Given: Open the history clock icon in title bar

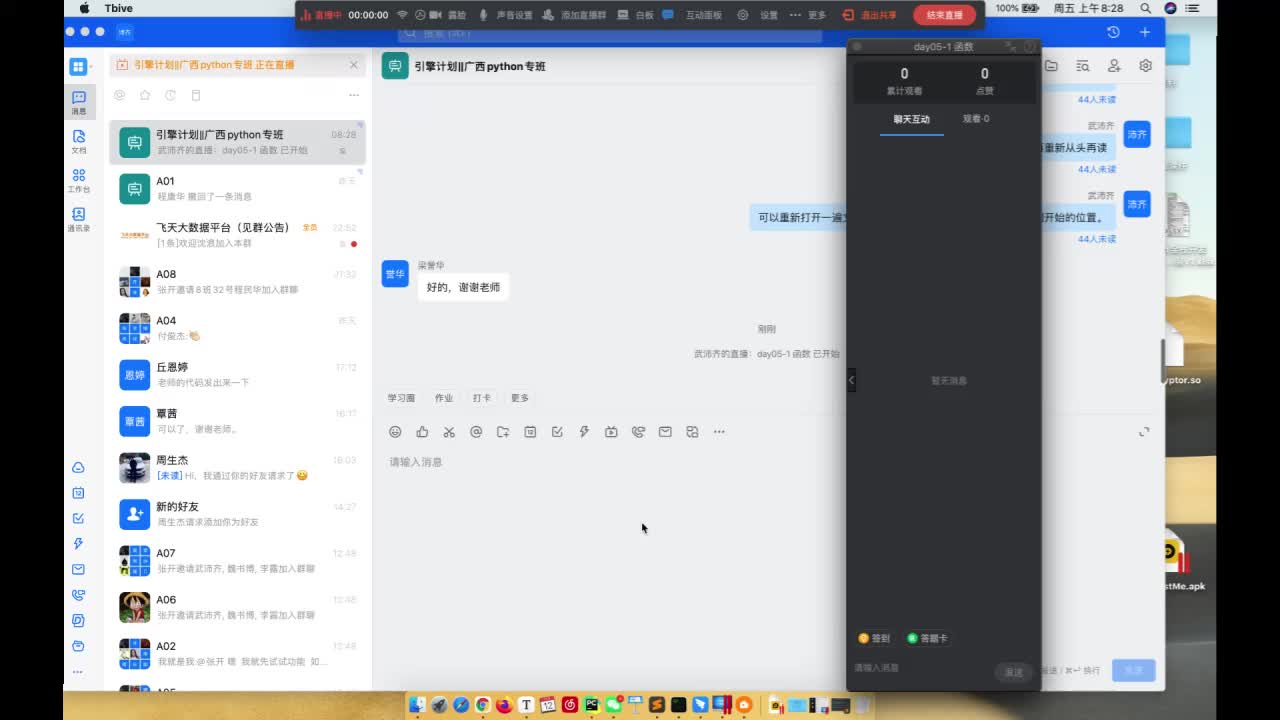Looking at the screenshot, I should (1113, 32).
